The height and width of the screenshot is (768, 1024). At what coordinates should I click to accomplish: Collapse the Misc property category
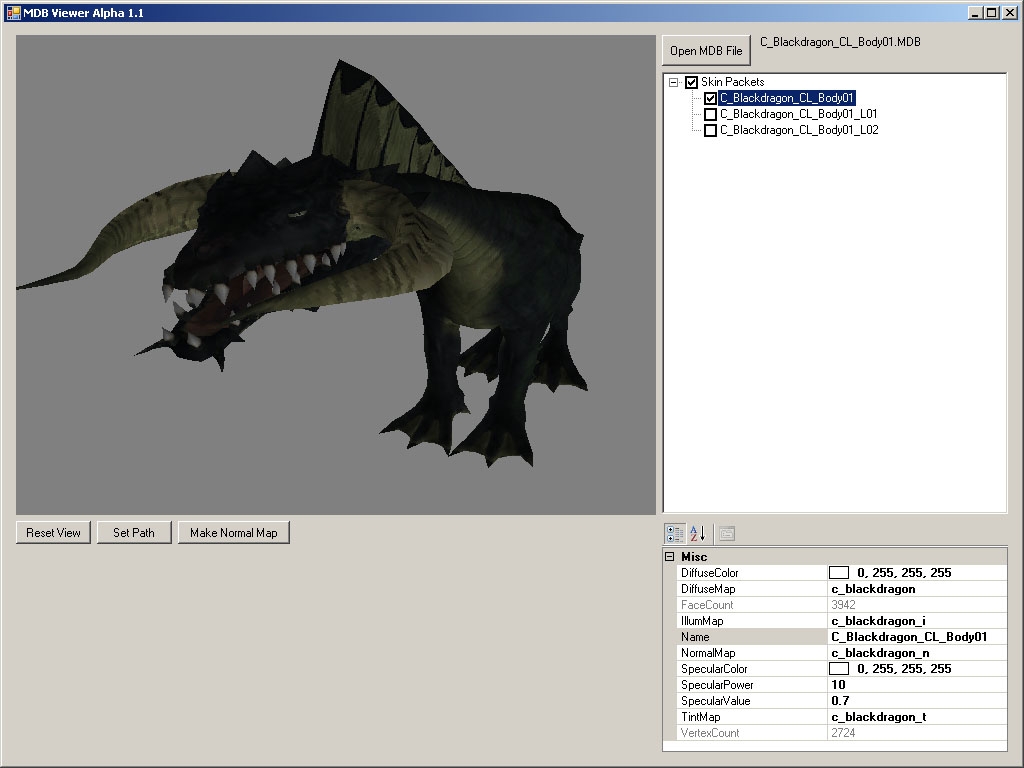669,557
